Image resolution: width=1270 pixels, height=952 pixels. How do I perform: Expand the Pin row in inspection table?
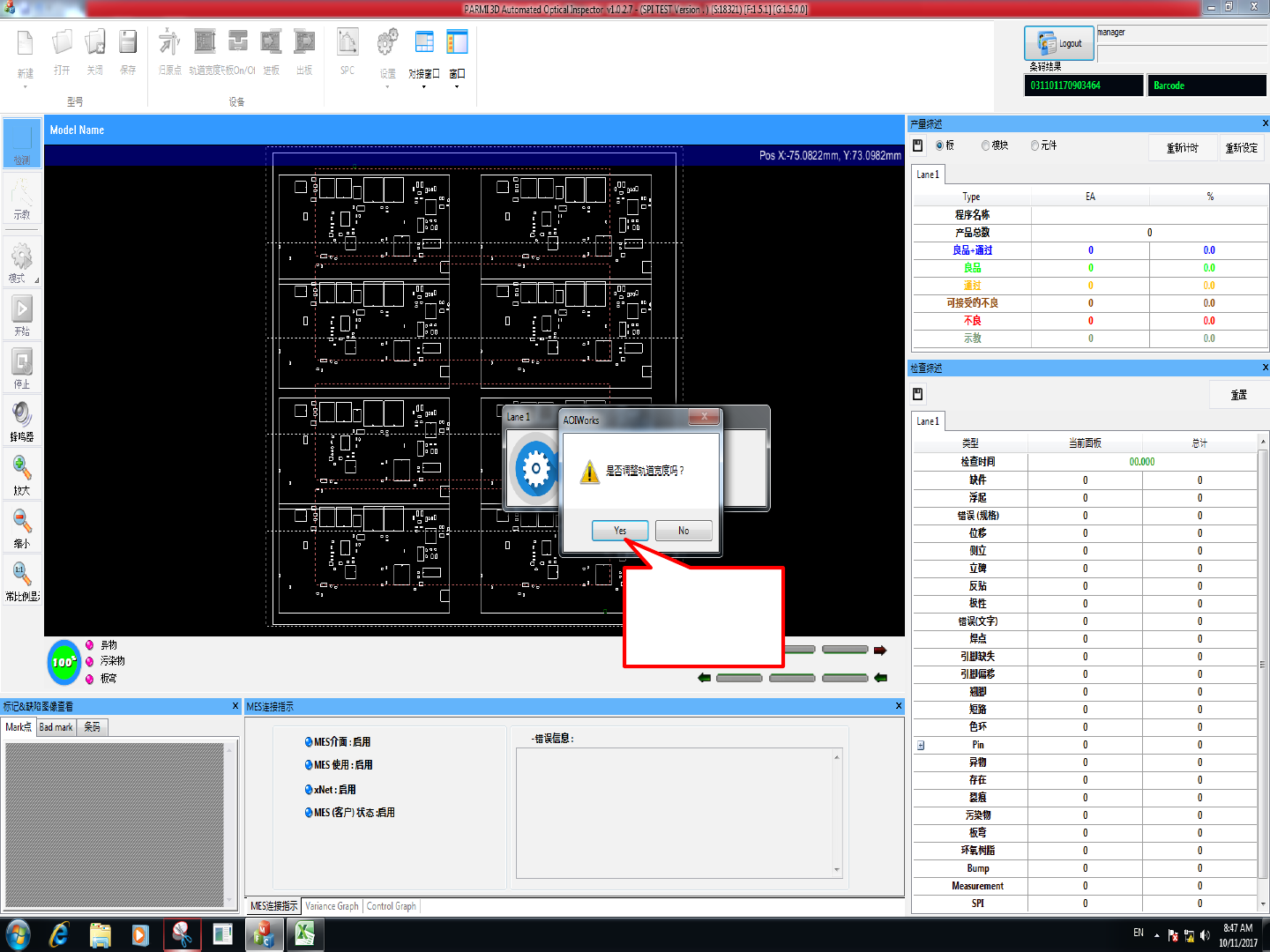pos(921,745)
